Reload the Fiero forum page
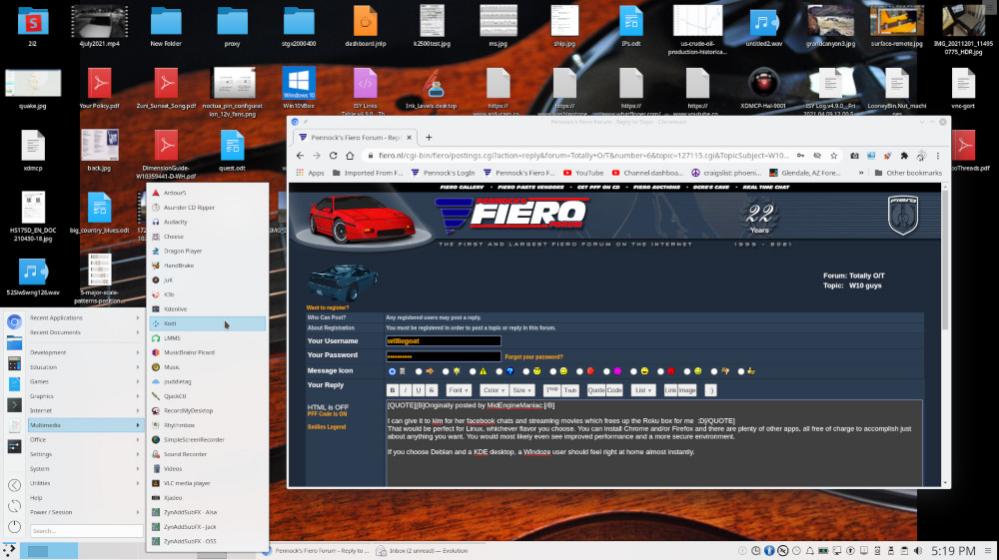This screenshot has width=999, height=560. [x=333, y=155]
